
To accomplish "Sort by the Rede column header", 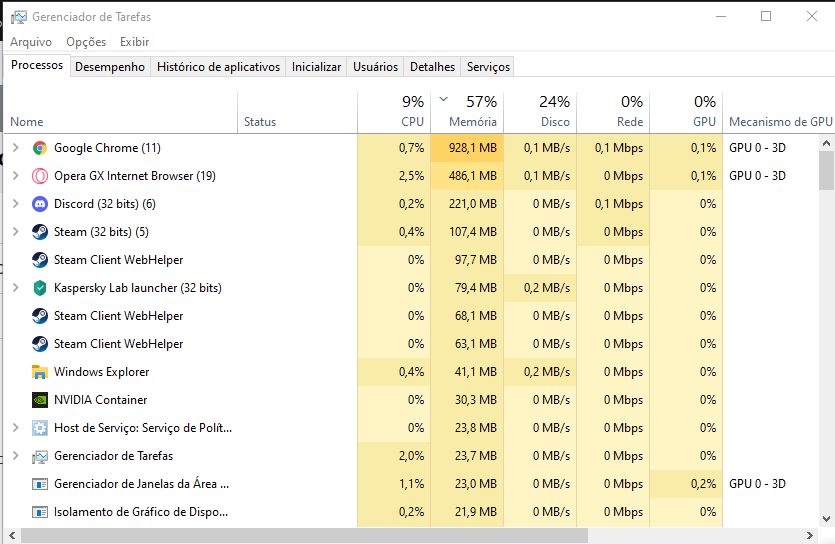I will pos(613,112).
